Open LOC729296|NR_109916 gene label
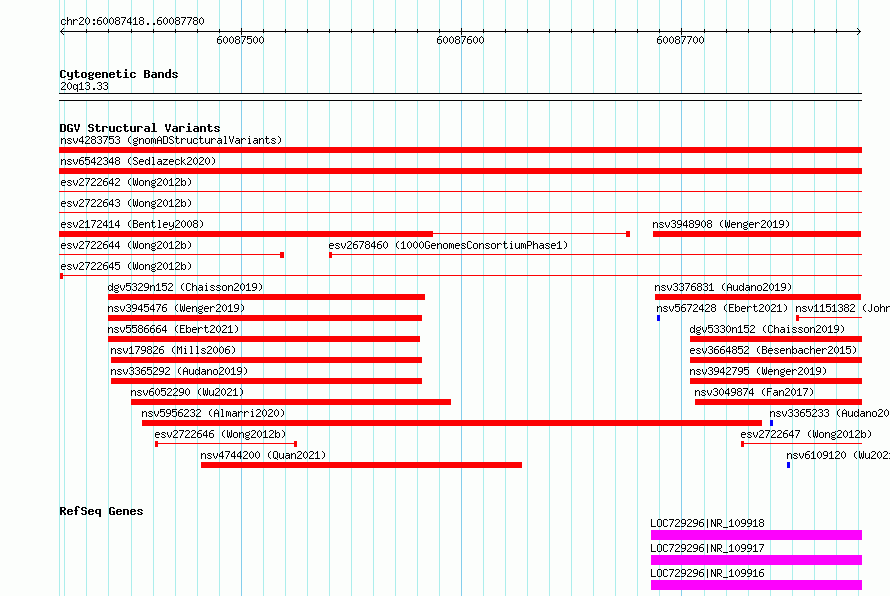Image resolution: width=890 pixels, height=596 pixels. 707,573
